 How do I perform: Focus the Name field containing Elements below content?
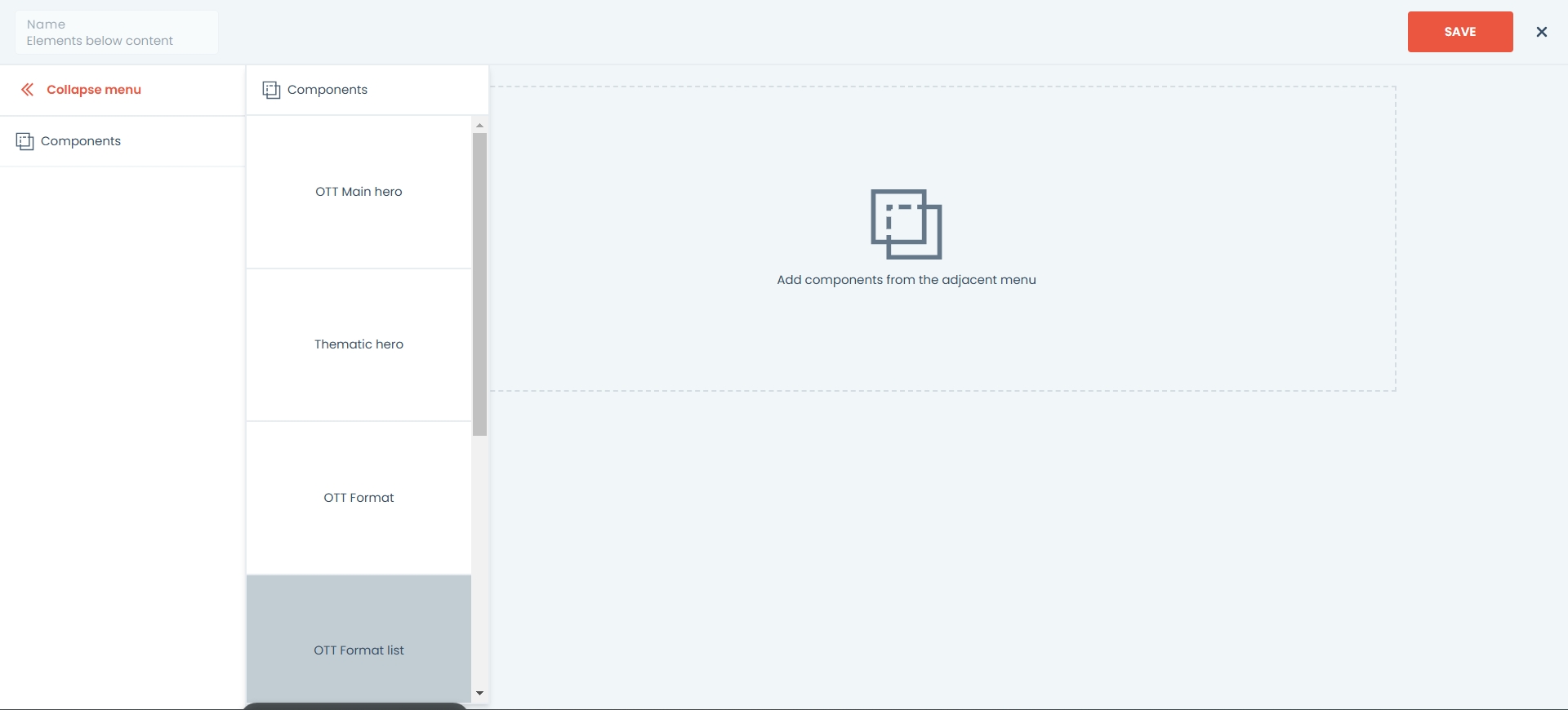(x=117, y=33)
